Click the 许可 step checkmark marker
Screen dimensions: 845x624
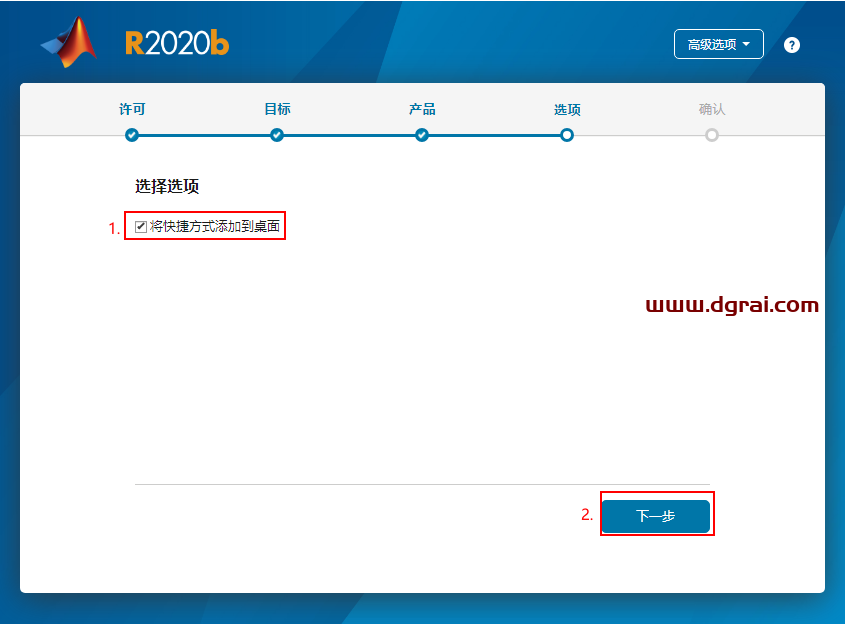coord(131,135)
